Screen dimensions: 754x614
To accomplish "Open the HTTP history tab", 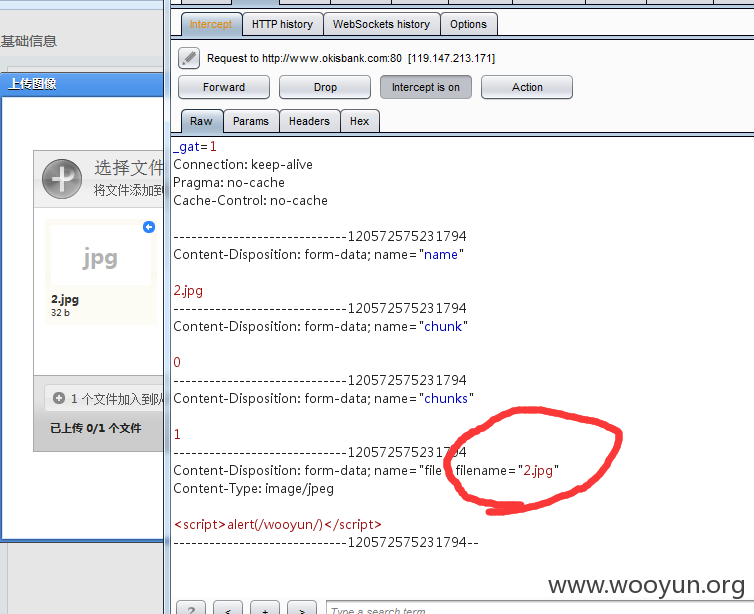I will point(282,24).
